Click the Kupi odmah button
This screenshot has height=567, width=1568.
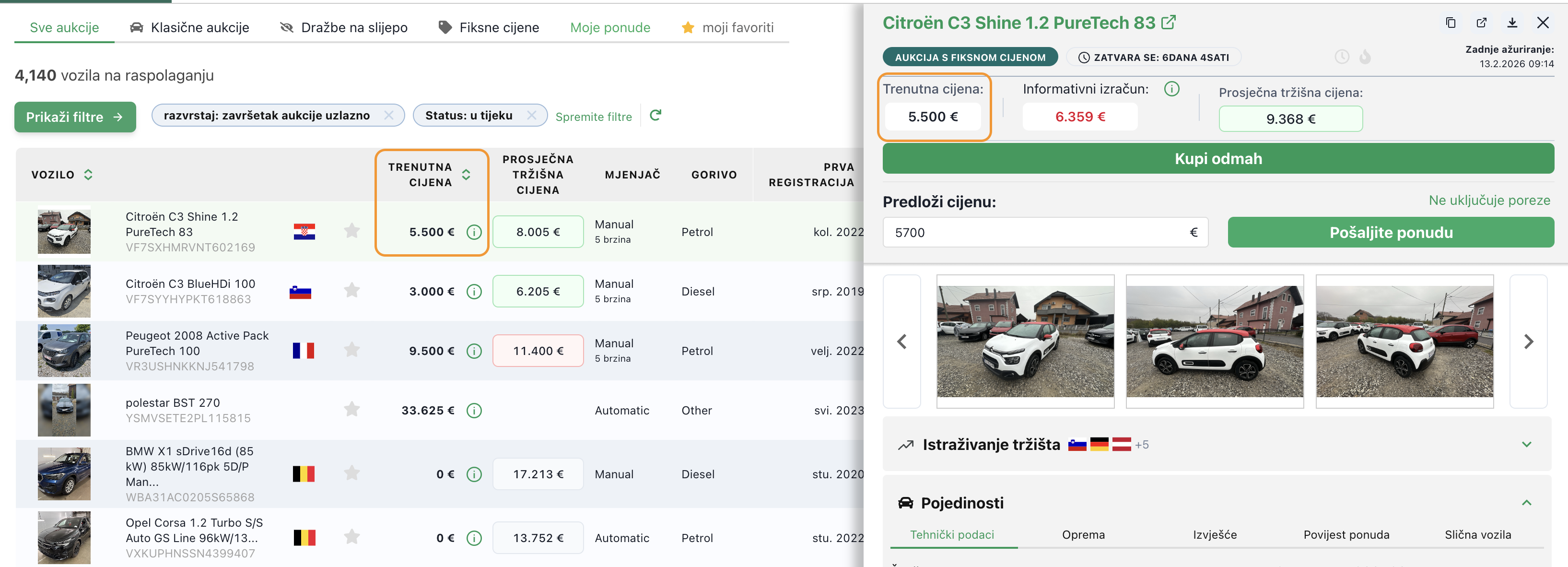pos(1218,159)
